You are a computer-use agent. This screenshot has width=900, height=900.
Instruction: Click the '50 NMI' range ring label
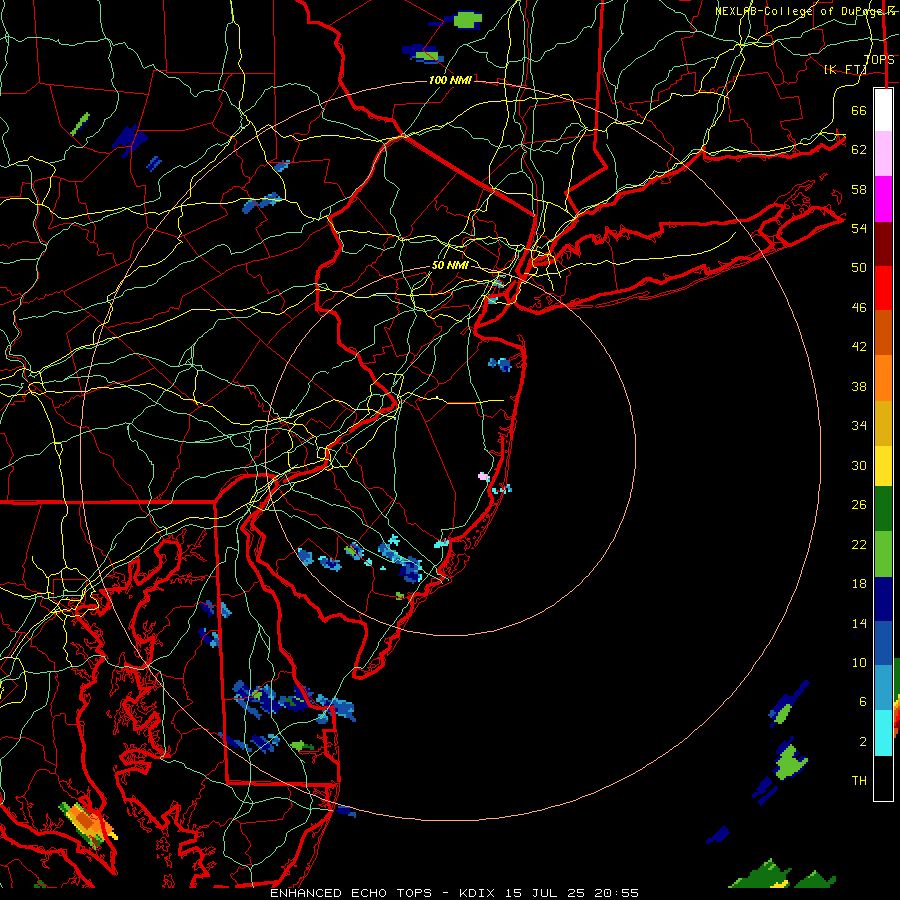[450, 265]
